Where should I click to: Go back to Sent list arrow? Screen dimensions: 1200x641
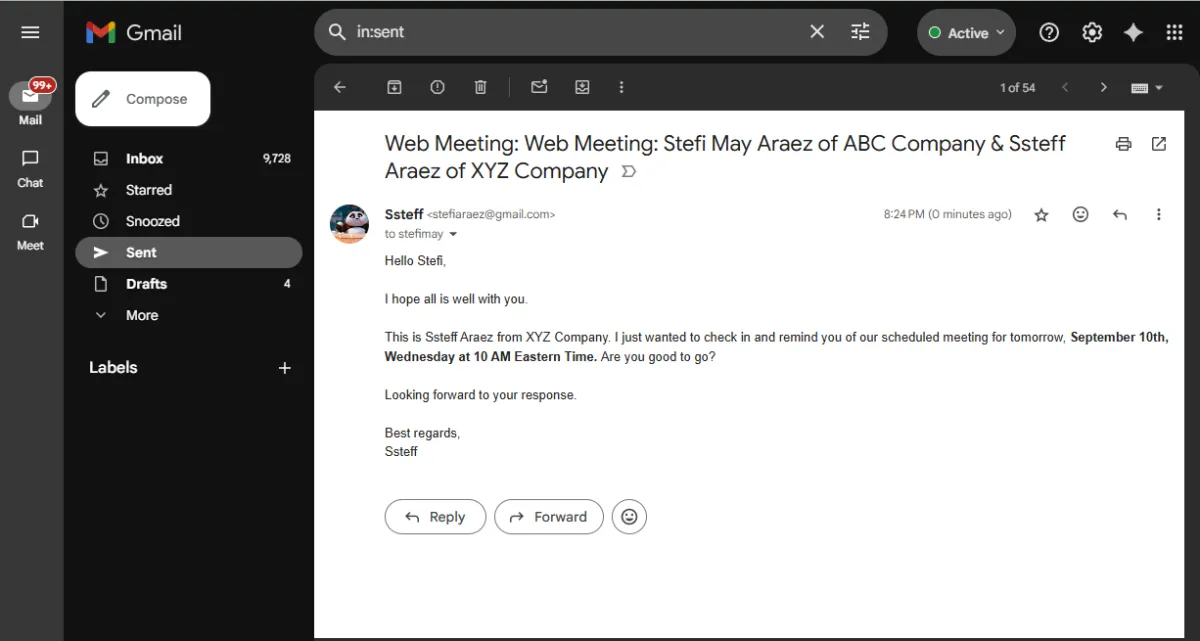pyautogui.click(x=340, y=87)
